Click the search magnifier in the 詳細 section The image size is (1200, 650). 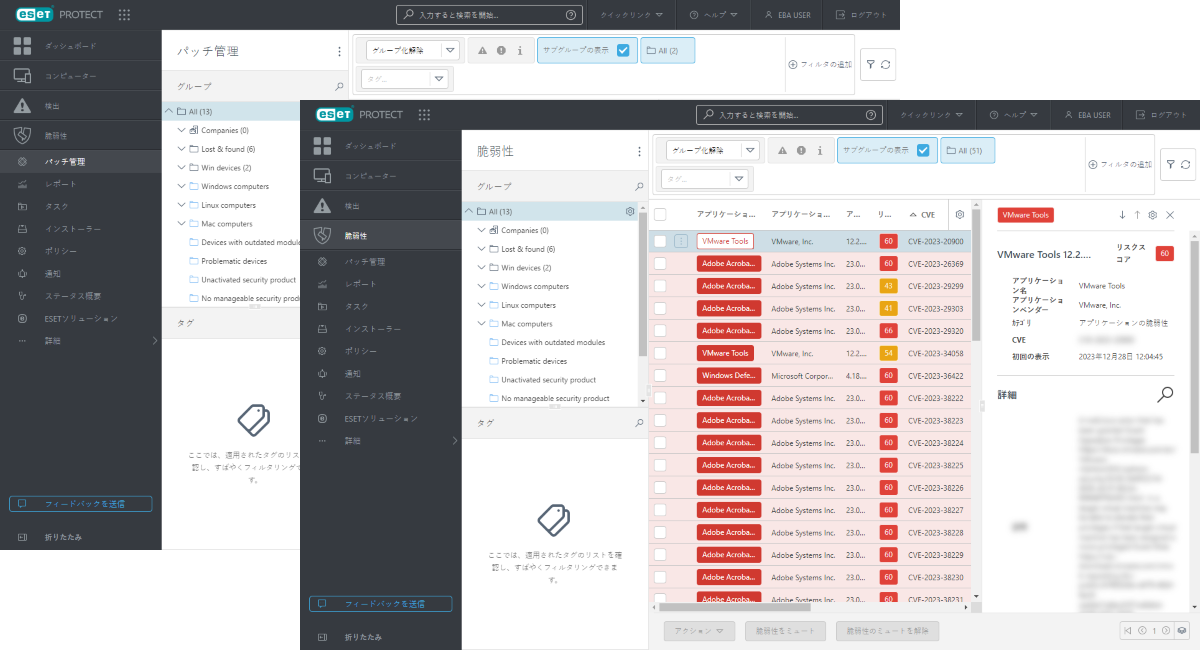click(1165, 394)
